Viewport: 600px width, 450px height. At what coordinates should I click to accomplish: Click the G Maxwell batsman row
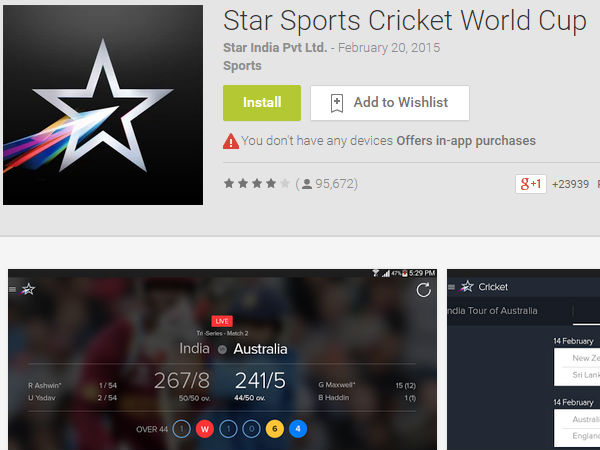click(x=367, y=385)
